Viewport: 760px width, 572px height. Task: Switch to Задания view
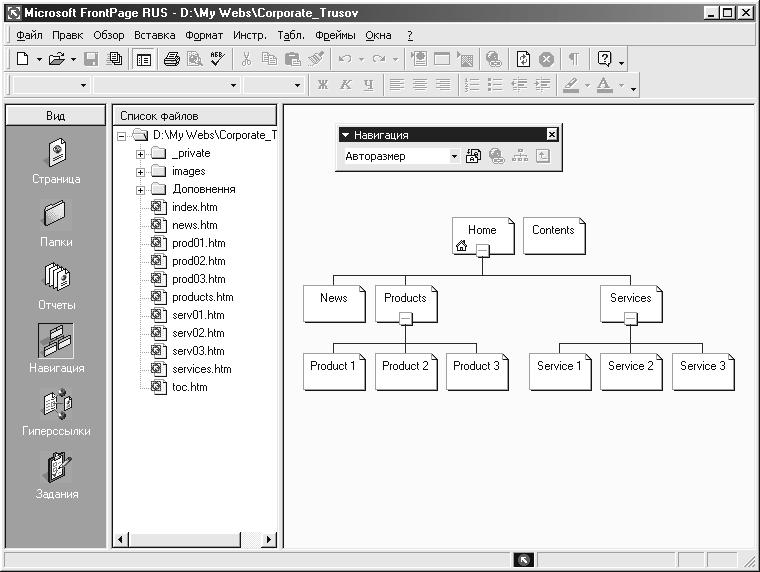click(x=57, y=475)
